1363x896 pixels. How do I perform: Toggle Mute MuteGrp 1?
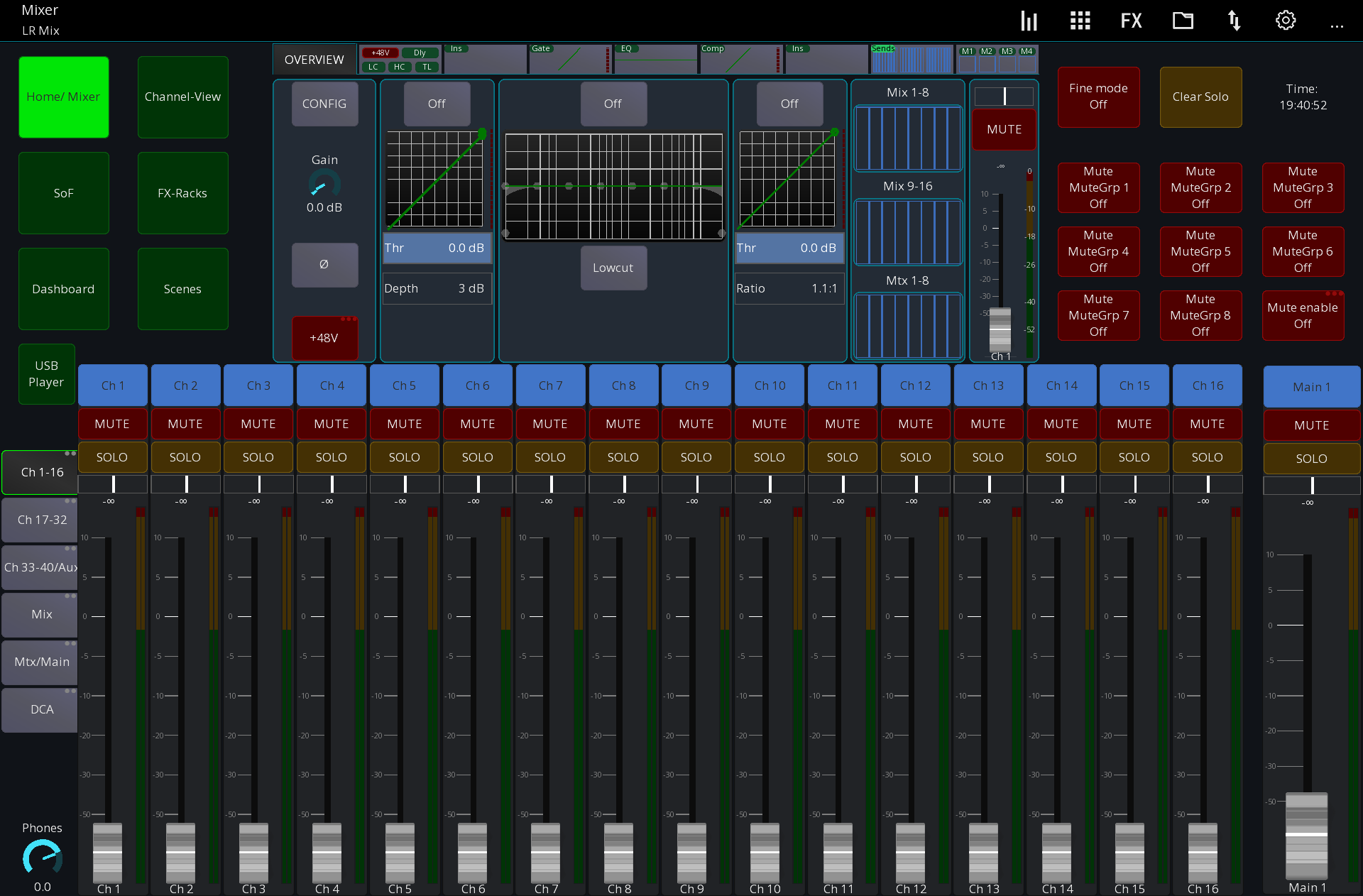(x=1098, y=188)
